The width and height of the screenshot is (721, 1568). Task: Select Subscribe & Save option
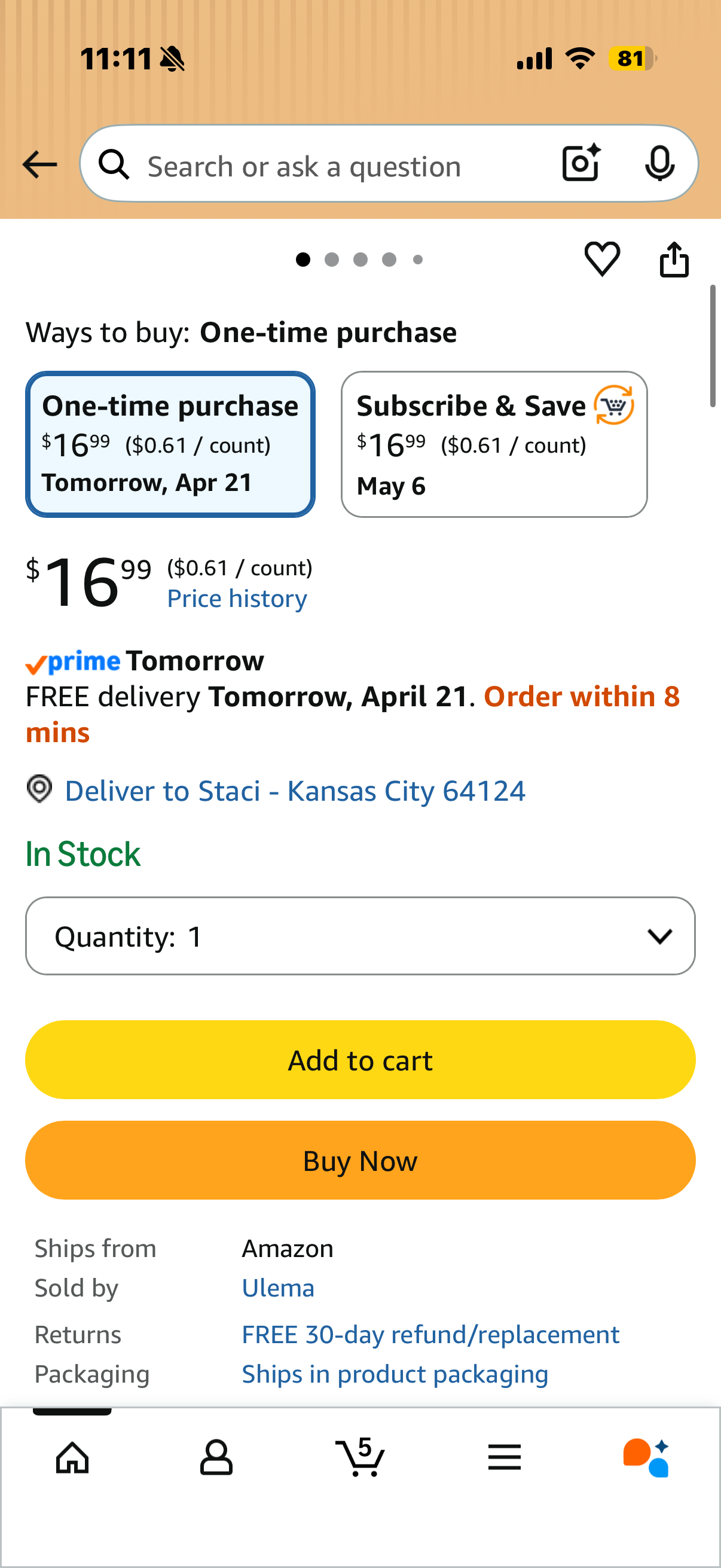click(494, 444)
